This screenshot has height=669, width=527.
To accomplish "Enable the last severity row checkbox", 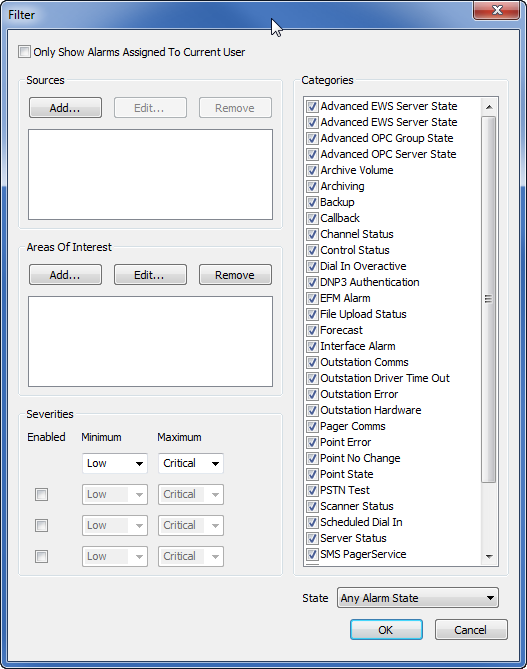I will point(41,556).
